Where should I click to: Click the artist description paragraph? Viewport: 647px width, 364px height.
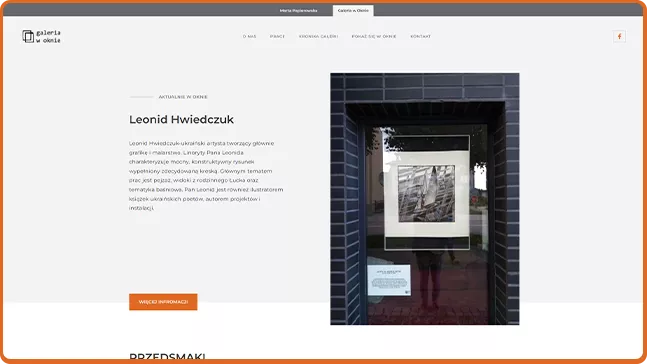tap(206, 176)
